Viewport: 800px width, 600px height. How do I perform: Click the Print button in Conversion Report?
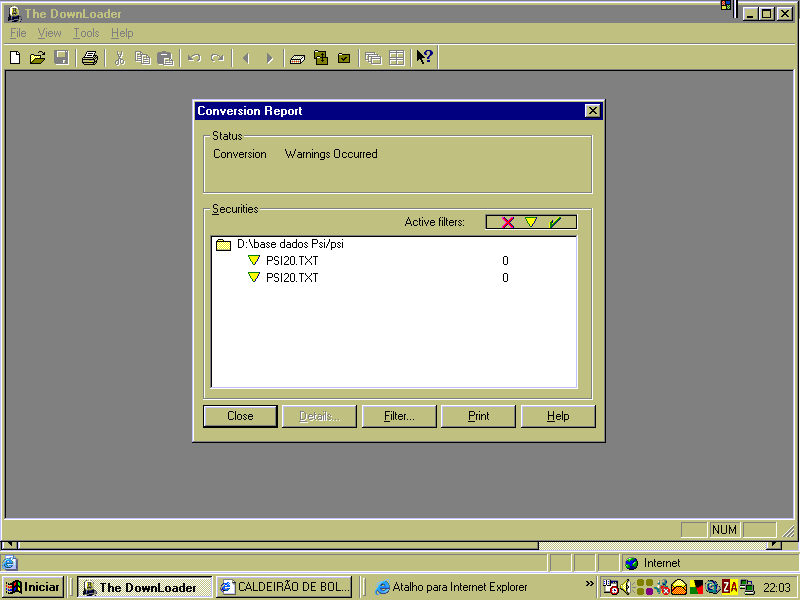pyautogui.click(x=479, y=416)
